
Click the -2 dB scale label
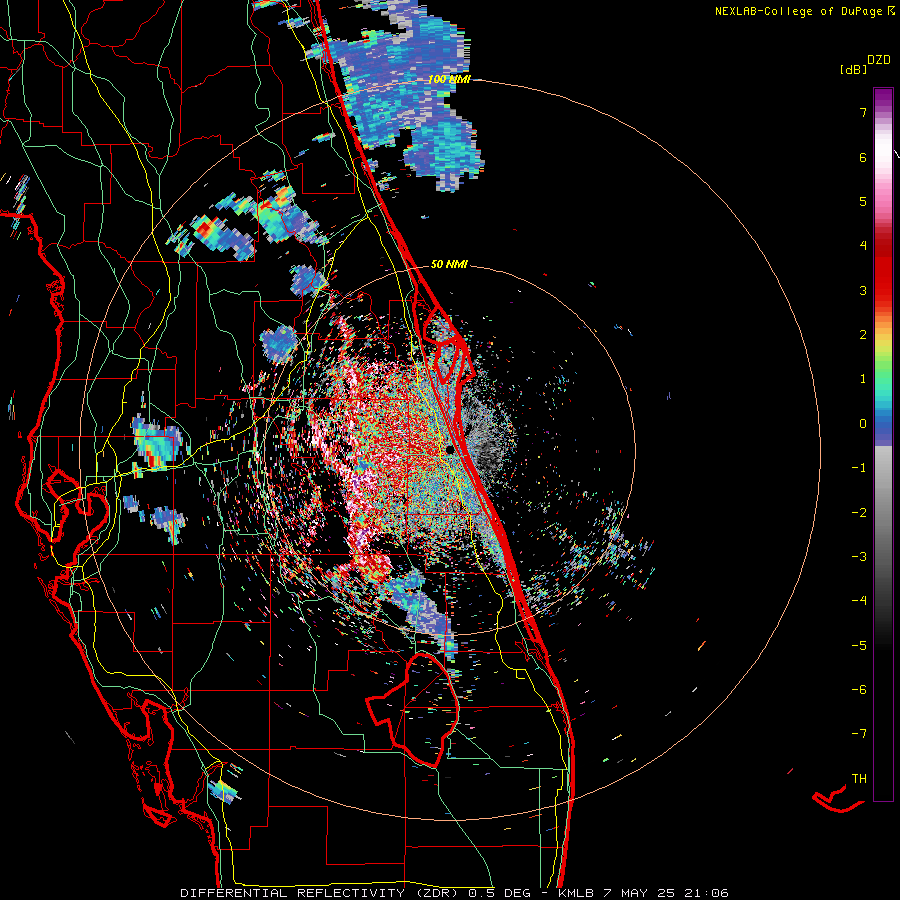point(859,513)
